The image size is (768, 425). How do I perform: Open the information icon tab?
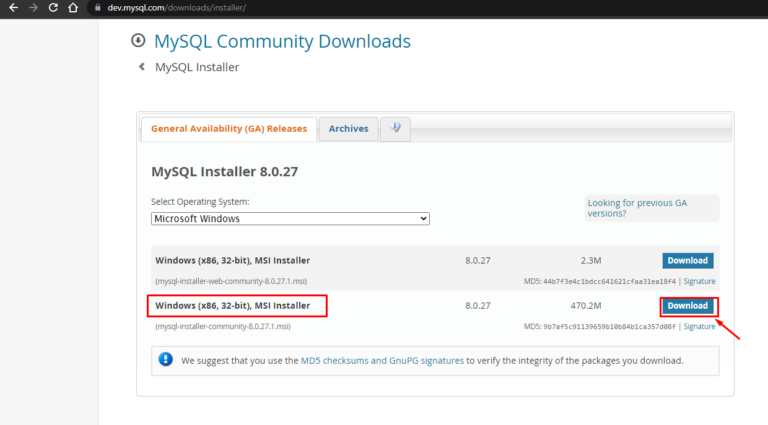coord(395,129)
